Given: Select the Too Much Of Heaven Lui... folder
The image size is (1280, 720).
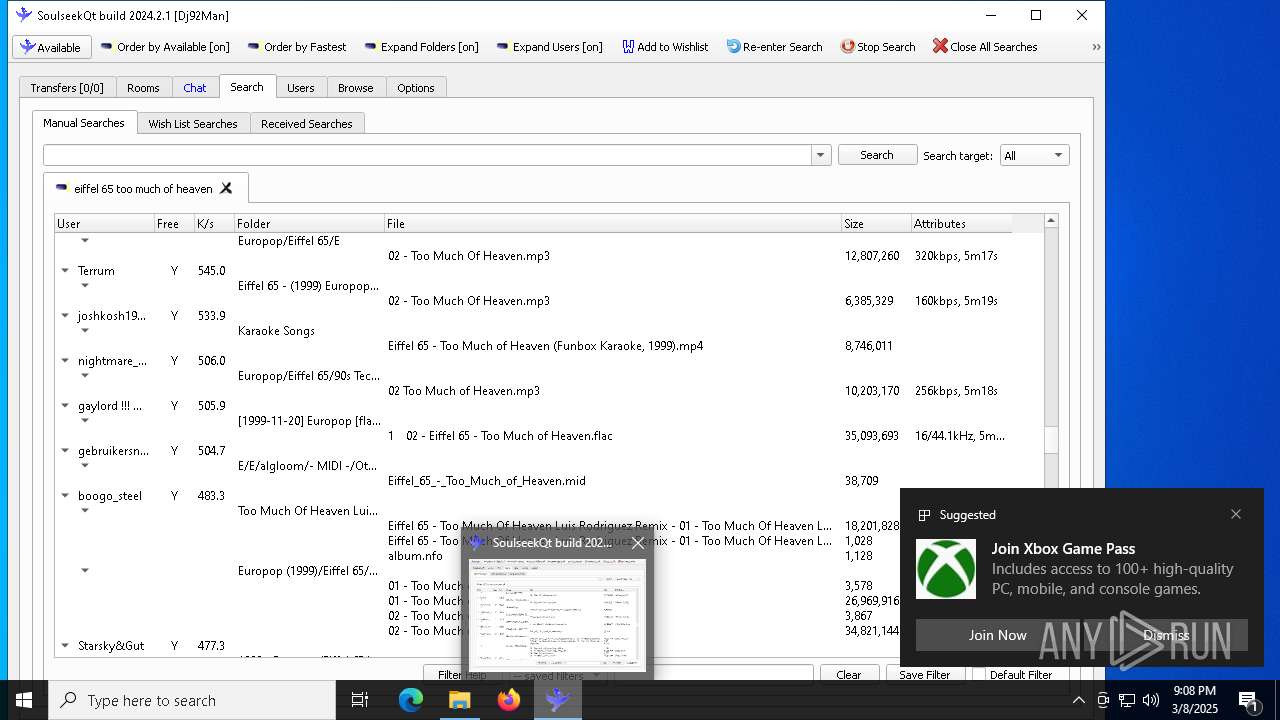Looking at the screenshot, I should pos(308,511).
